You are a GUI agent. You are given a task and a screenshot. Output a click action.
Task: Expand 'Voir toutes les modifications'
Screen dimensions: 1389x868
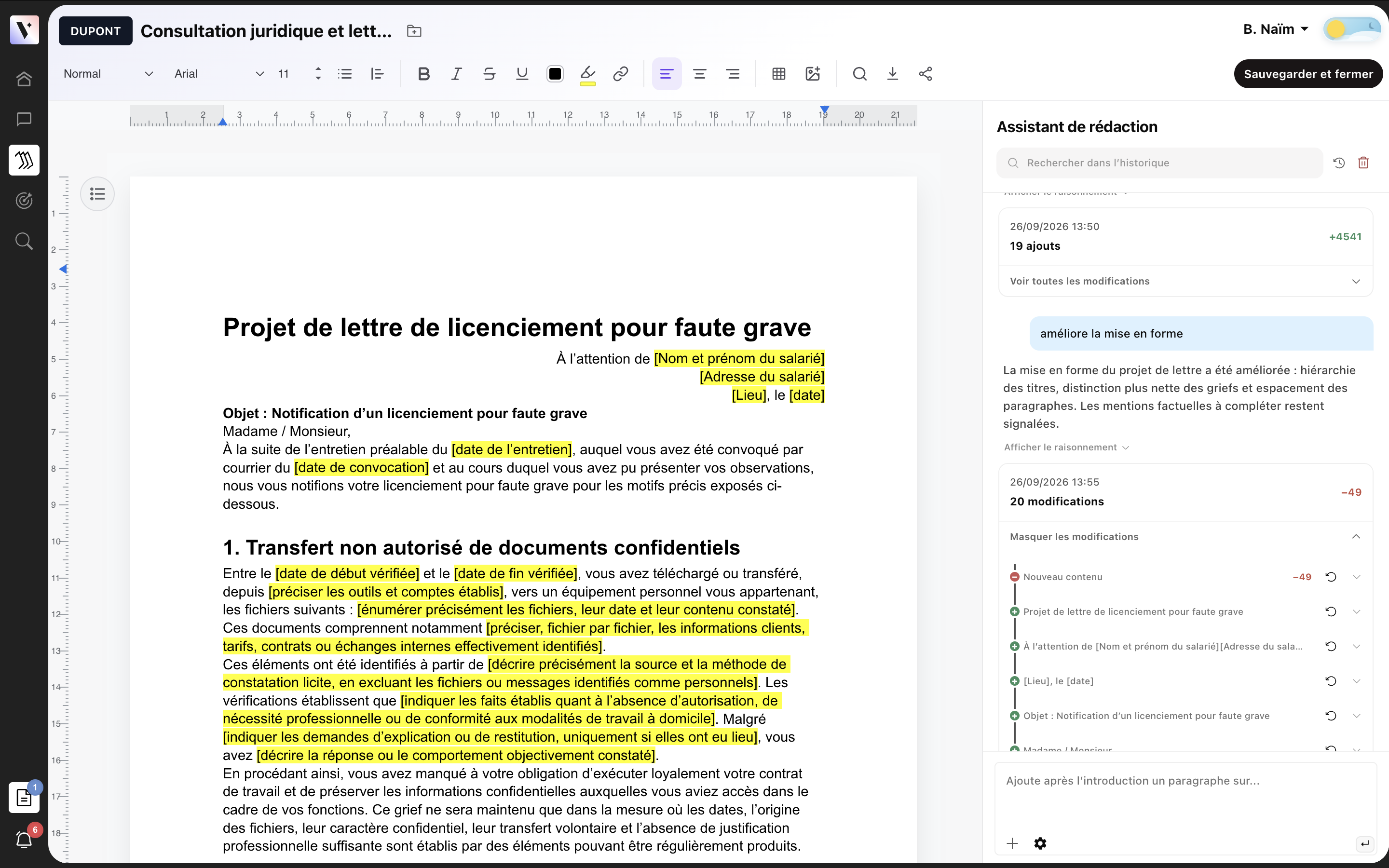coord(1185,281)
